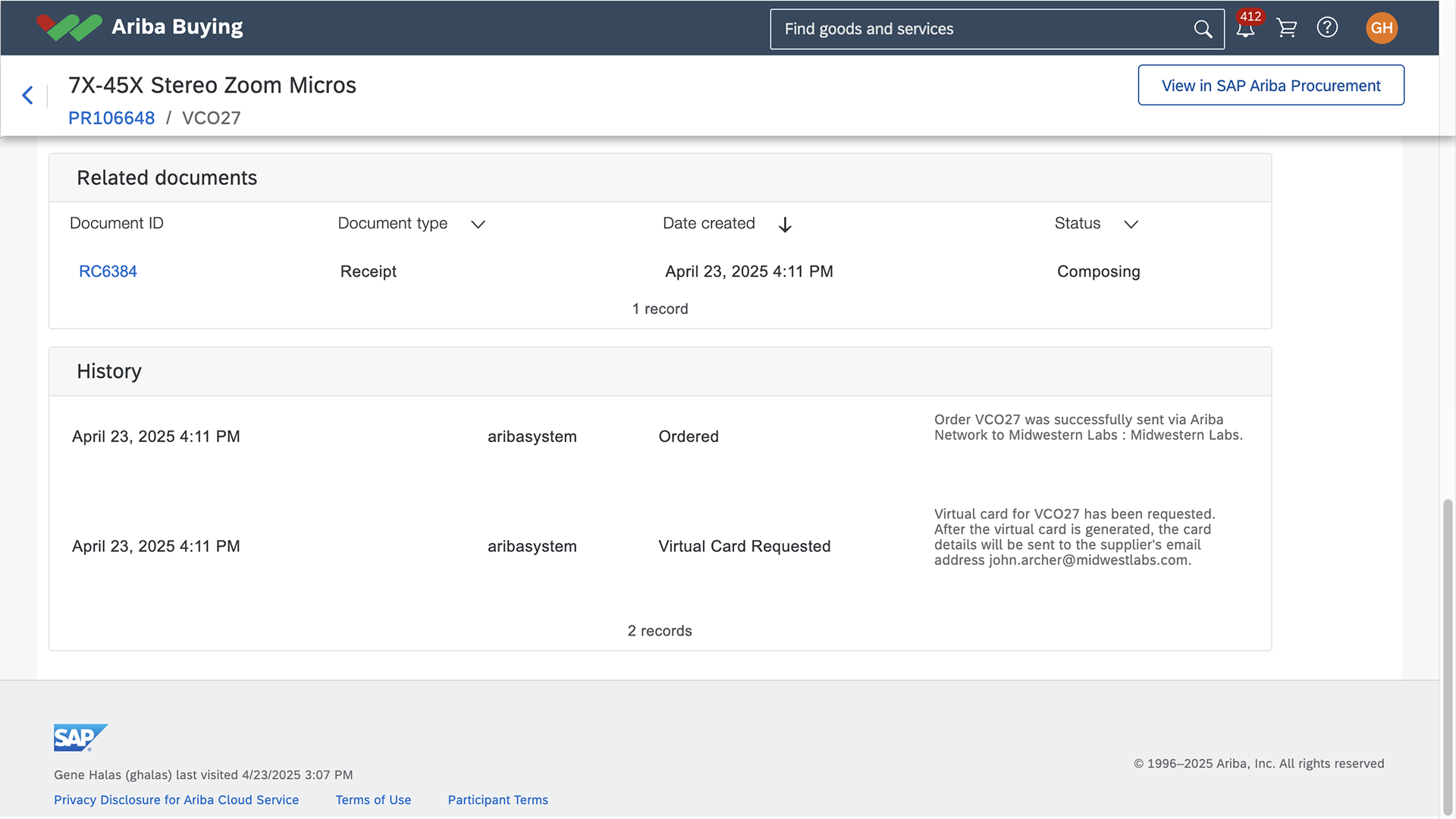Click aribasystem in the Ordered row
Image resolution: width=1456 pixels, height=819 pixels.
pyautogui.click(x=532, y=437)
